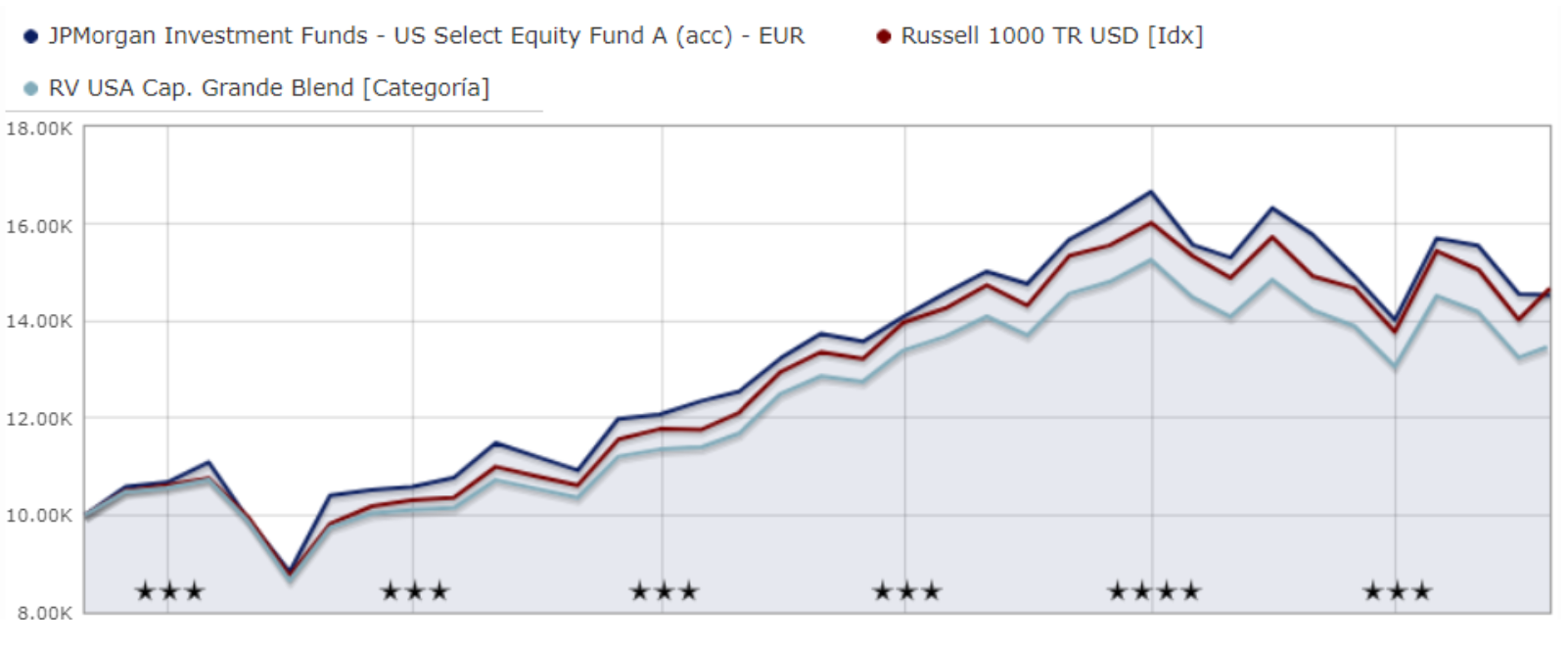Screen dimensions: 1568x646
Task: Click the dark blue JPMorgan legend dot
Action: pyautogui.click(x=30, y=36)
